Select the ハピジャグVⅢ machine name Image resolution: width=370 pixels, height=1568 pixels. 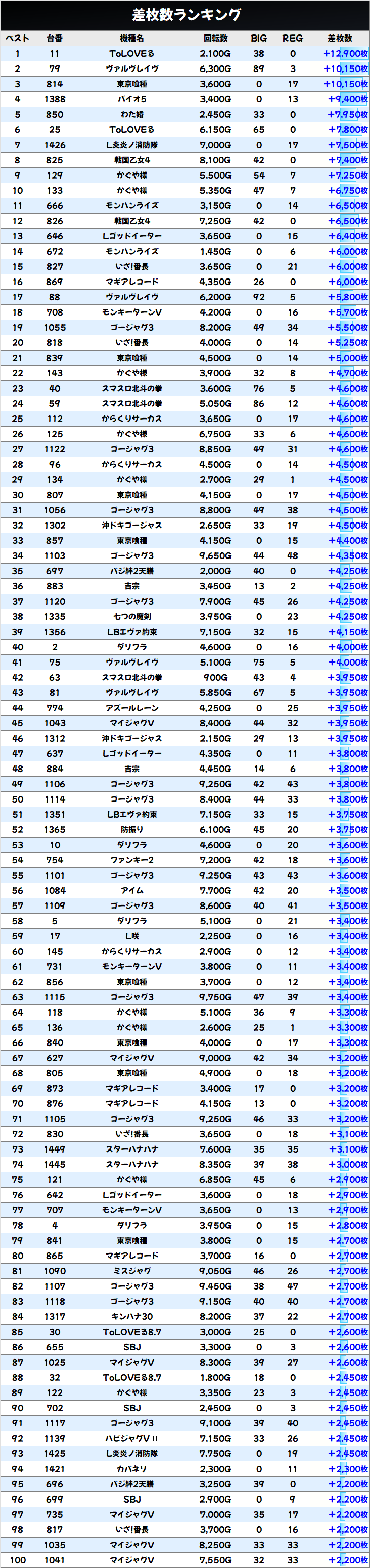[131, 1438]
